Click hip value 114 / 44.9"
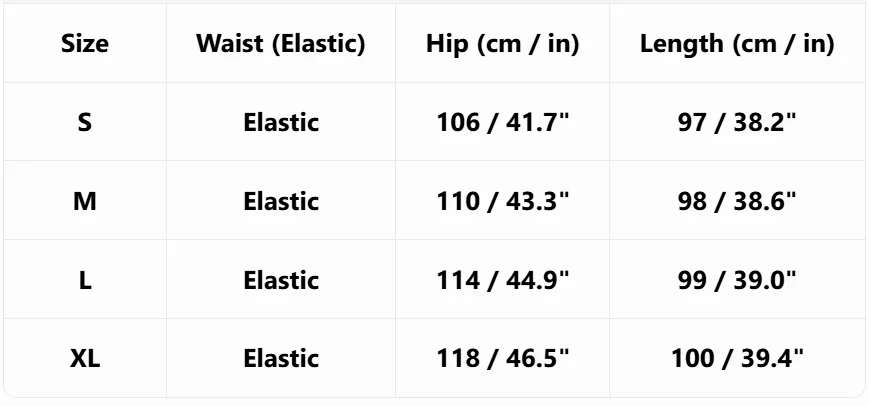 tap(503, 280)
